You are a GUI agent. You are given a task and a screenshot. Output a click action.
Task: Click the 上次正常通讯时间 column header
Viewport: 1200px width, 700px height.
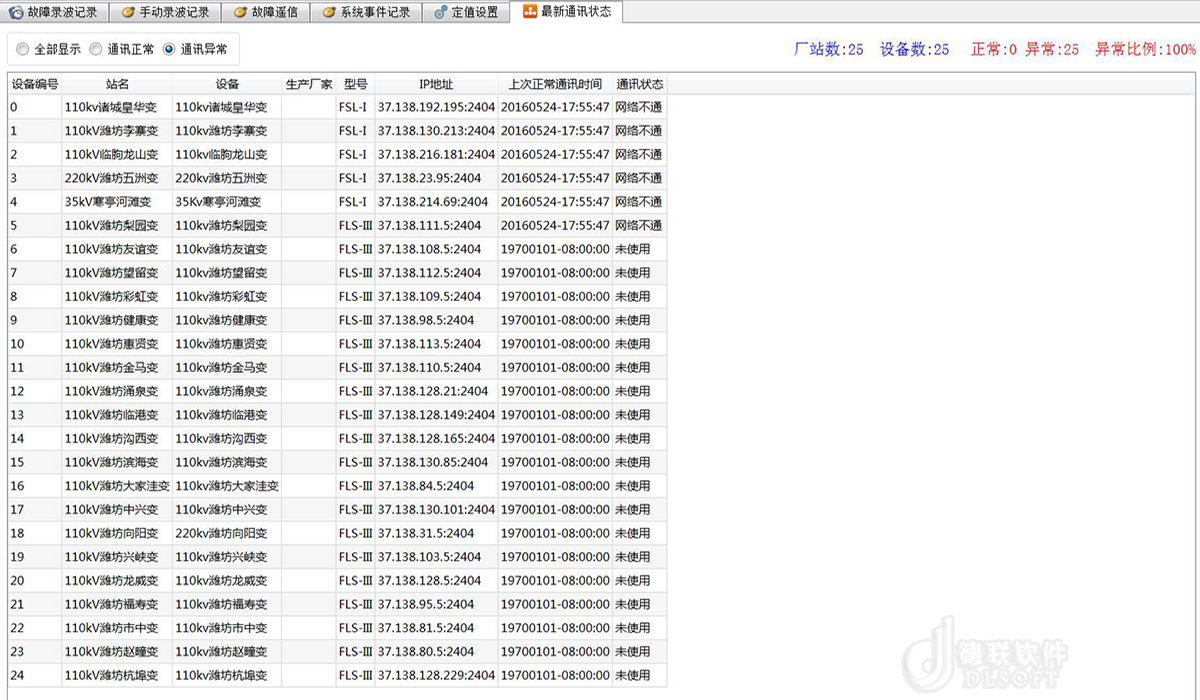[555, 84]
